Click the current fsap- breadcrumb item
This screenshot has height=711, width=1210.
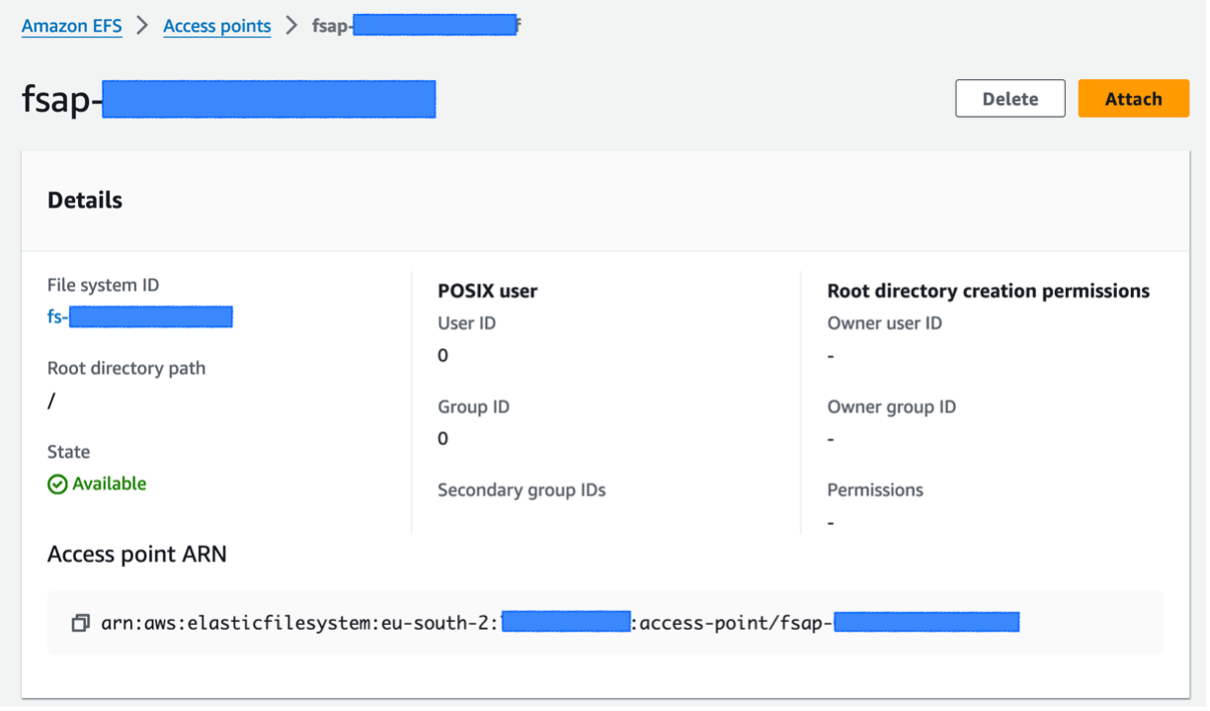[x=415, y=26]
